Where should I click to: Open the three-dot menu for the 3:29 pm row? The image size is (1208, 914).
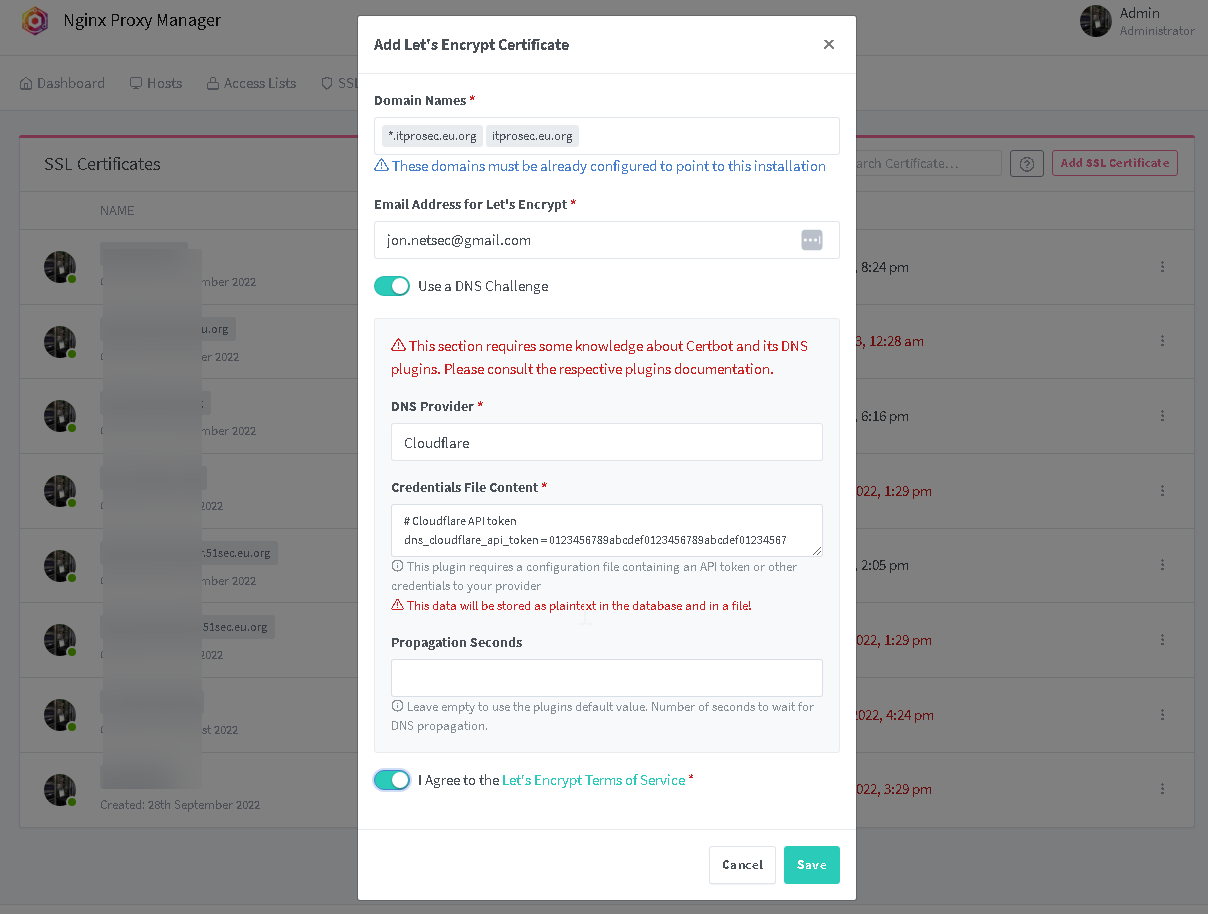click(1162, 790)
